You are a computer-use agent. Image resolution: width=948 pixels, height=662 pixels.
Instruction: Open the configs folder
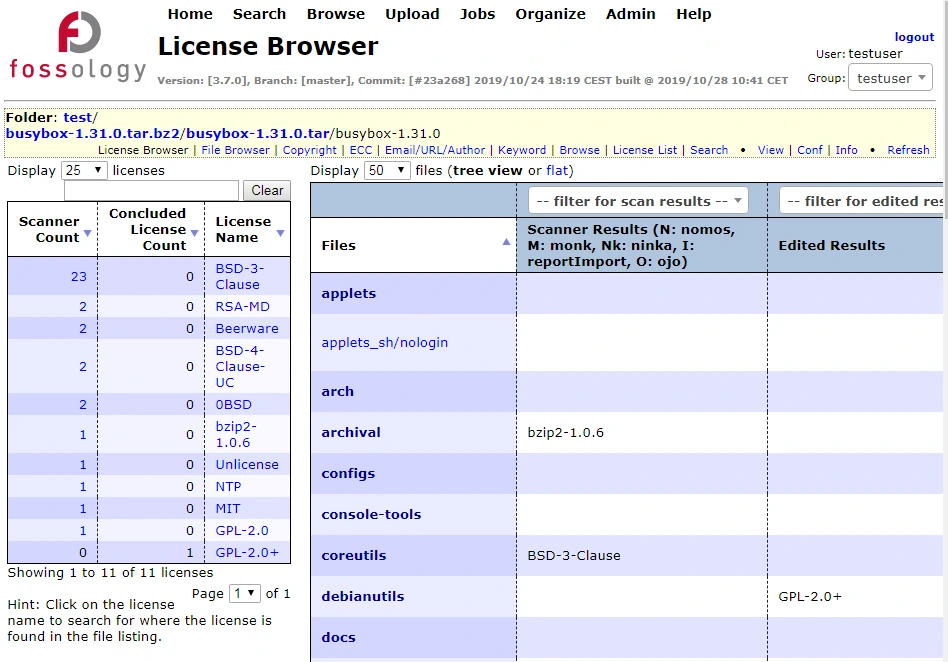[x=348, y=473]
